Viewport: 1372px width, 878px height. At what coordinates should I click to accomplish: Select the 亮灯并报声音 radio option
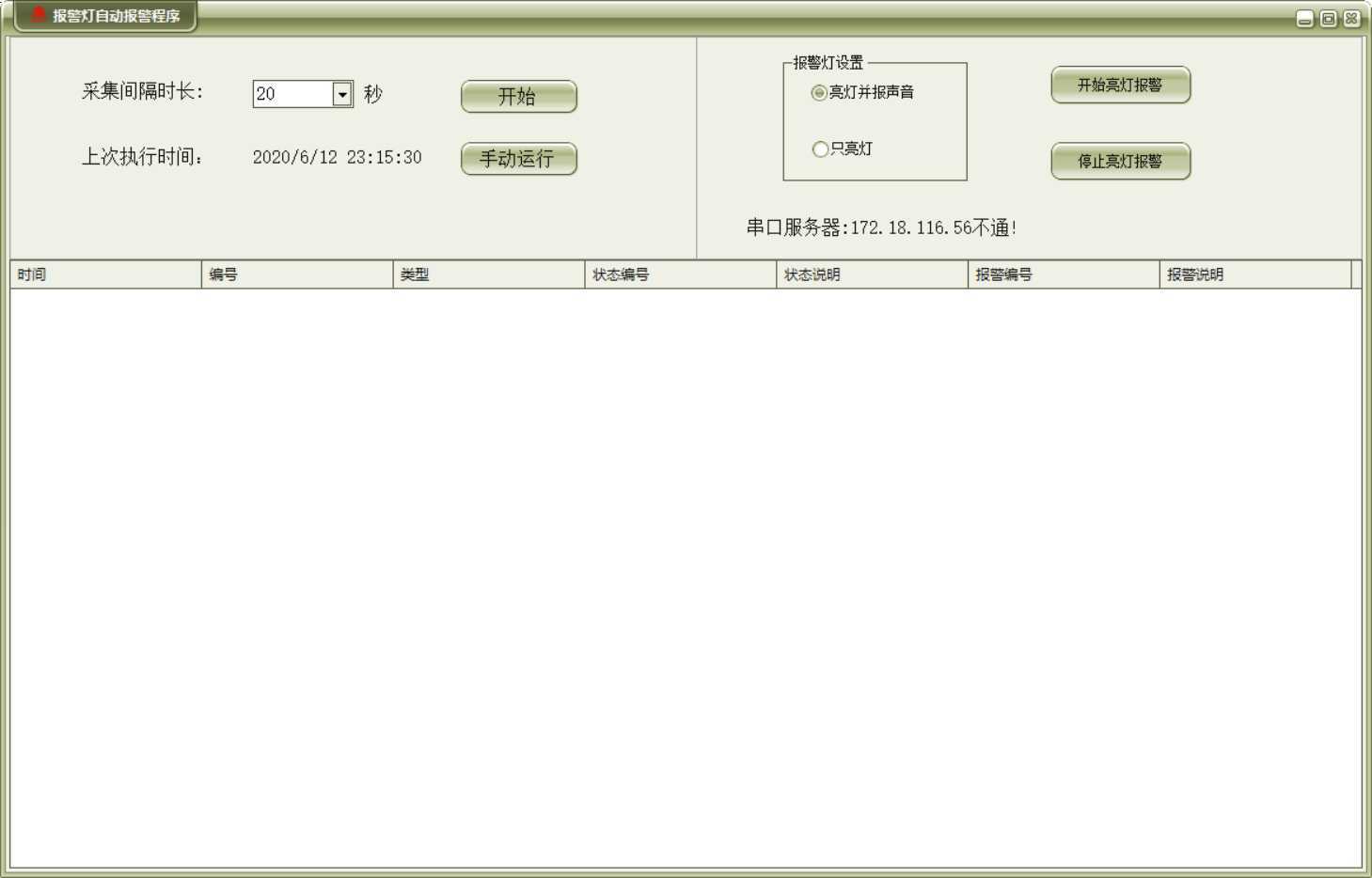862,92
